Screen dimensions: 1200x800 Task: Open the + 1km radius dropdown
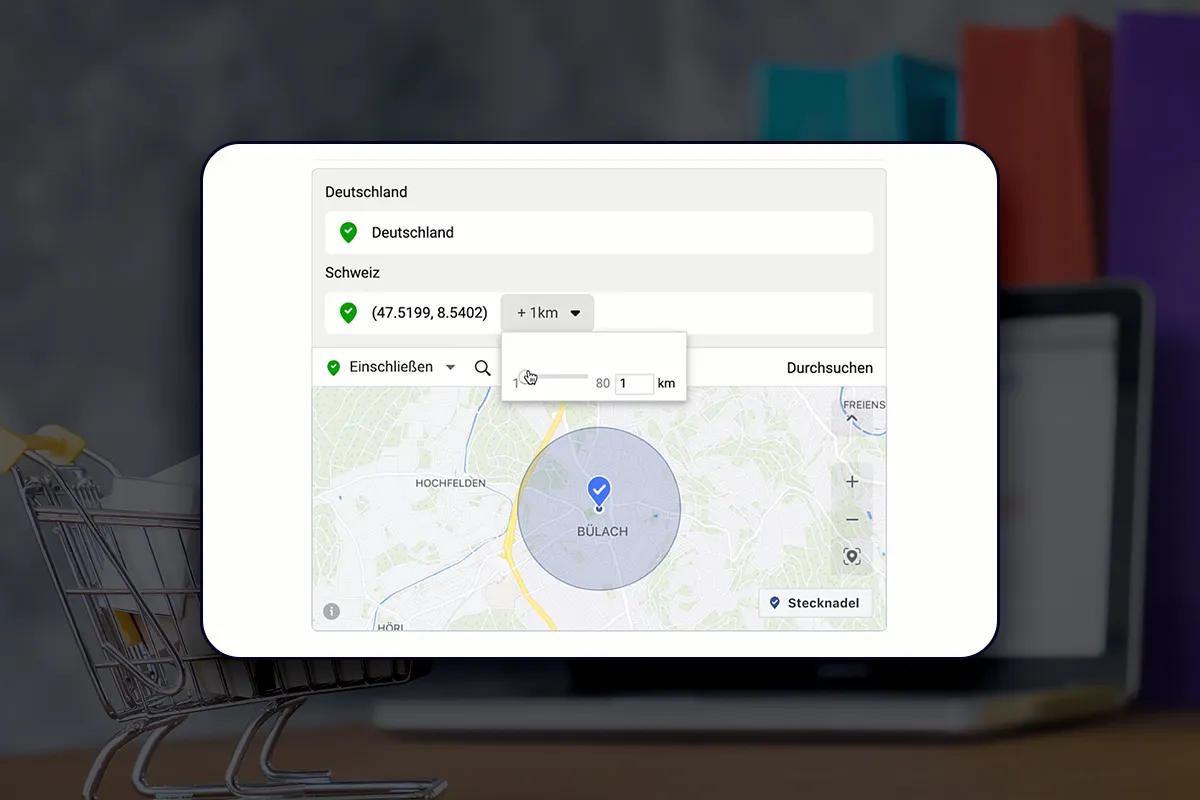pyautogui.click(x=548, y=313)
